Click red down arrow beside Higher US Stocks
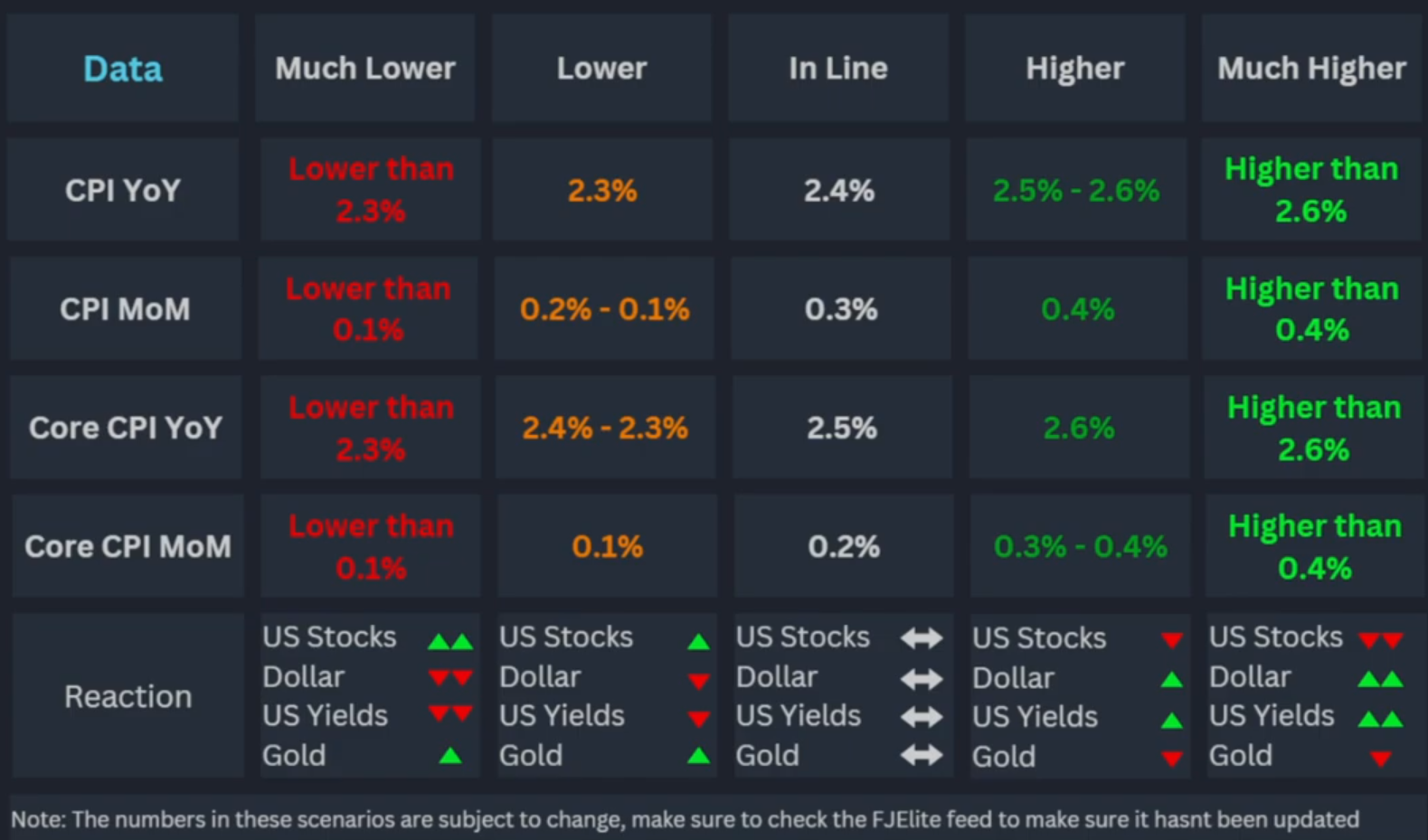This screenshot has width=1428, height=840. 1172,640
